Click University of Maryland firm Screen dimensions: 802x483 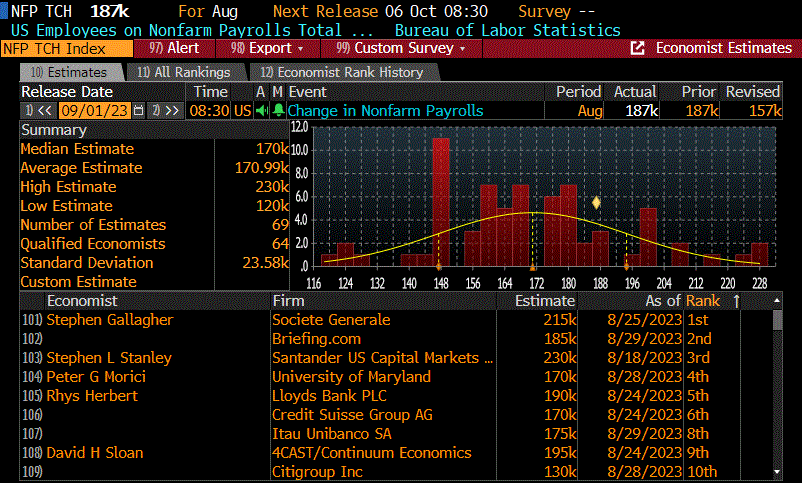pos(351,377)
